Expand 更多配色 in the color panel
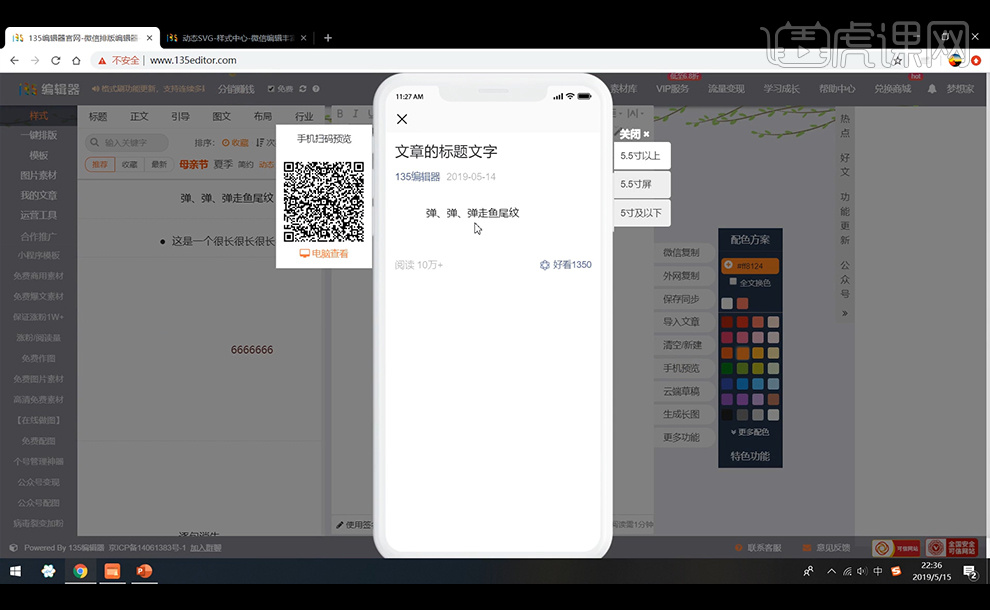The image size is (990, 610). 750,432
